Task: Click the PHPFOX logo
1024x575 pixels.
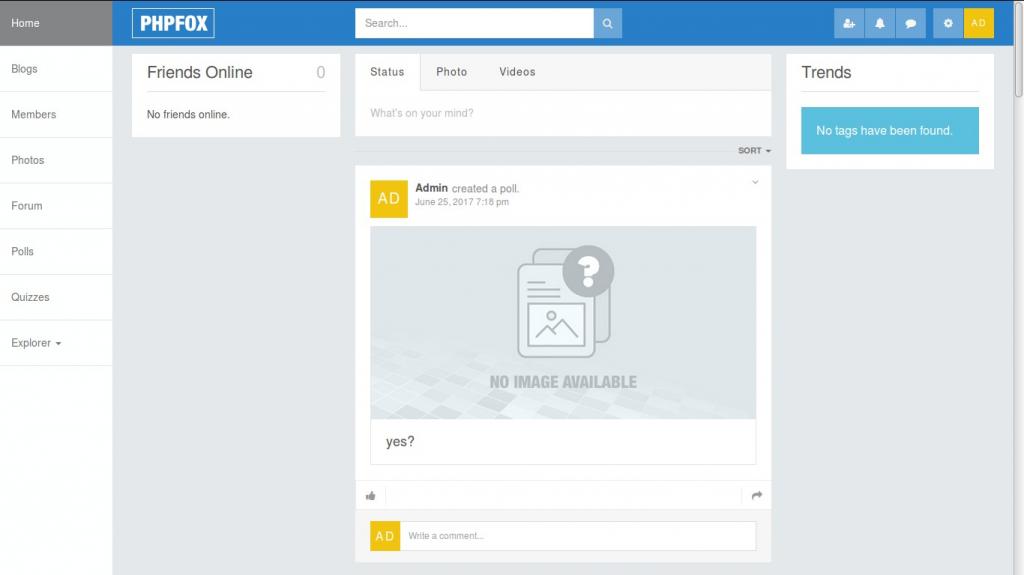Action: point(173,23)
